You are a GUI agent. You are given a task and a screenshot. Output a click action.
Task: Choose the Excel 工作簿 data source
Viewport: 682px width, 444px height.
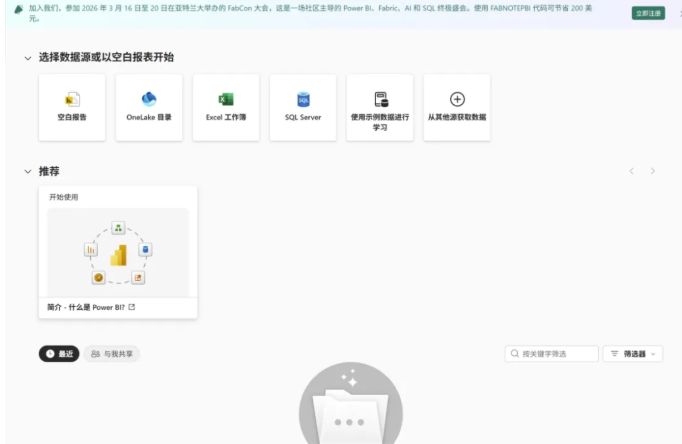click(x=226, y=107)
